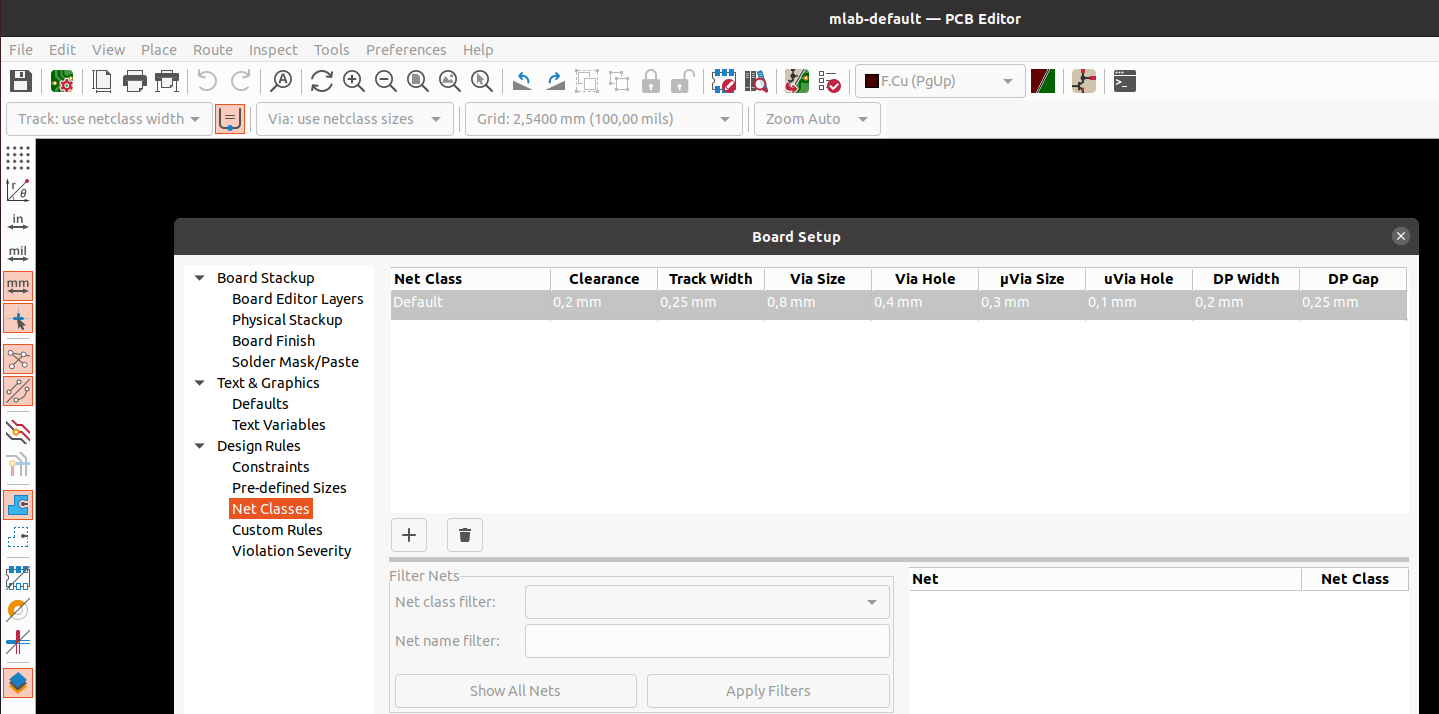This screenshot has height=714, width=1439.
Task: Open the Board Setup gear icon
Action: [x=62, y=81]
